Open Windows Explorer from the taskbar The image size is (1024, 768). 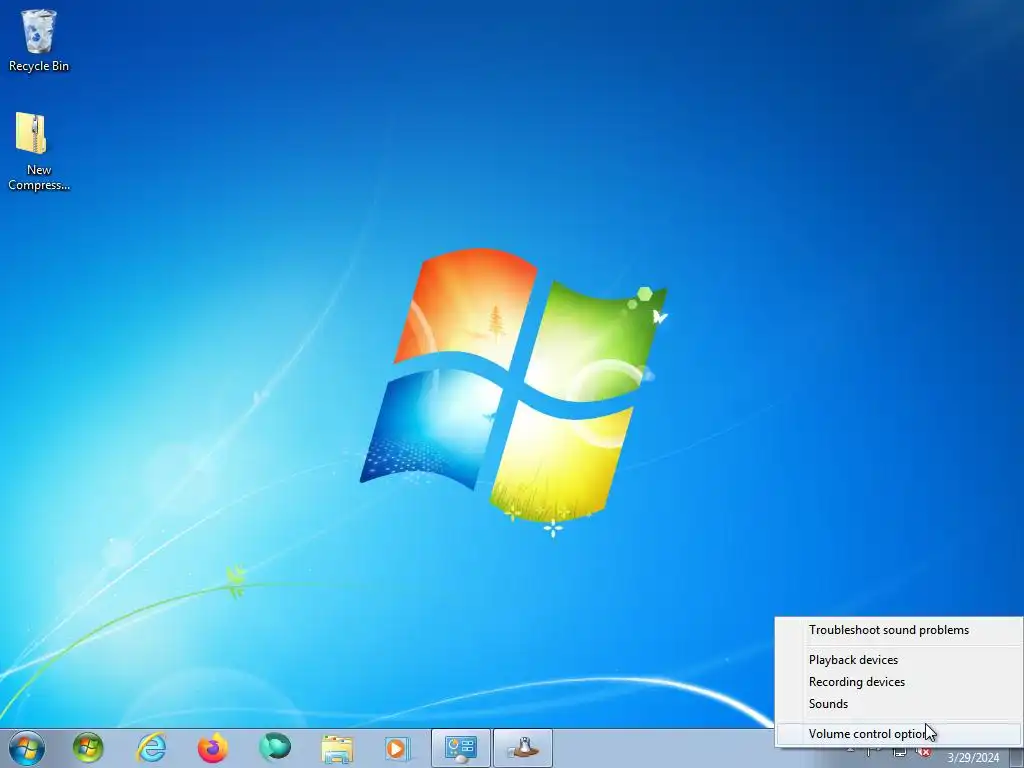click(337, 748)
